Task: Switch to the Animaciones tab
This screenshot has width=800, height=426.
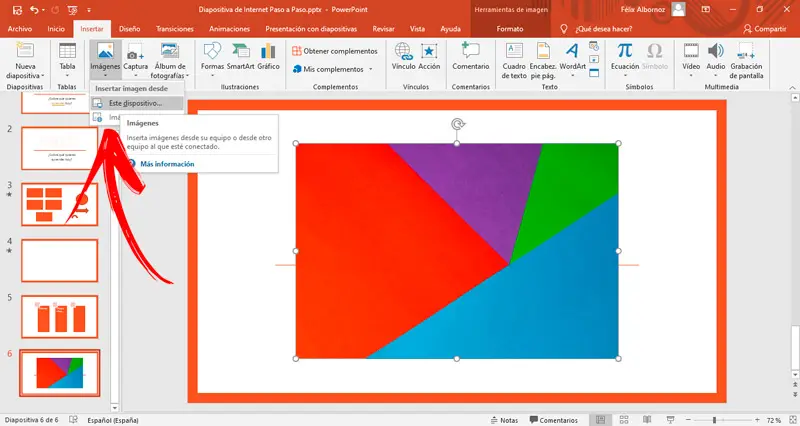Action: pos(230,29)
